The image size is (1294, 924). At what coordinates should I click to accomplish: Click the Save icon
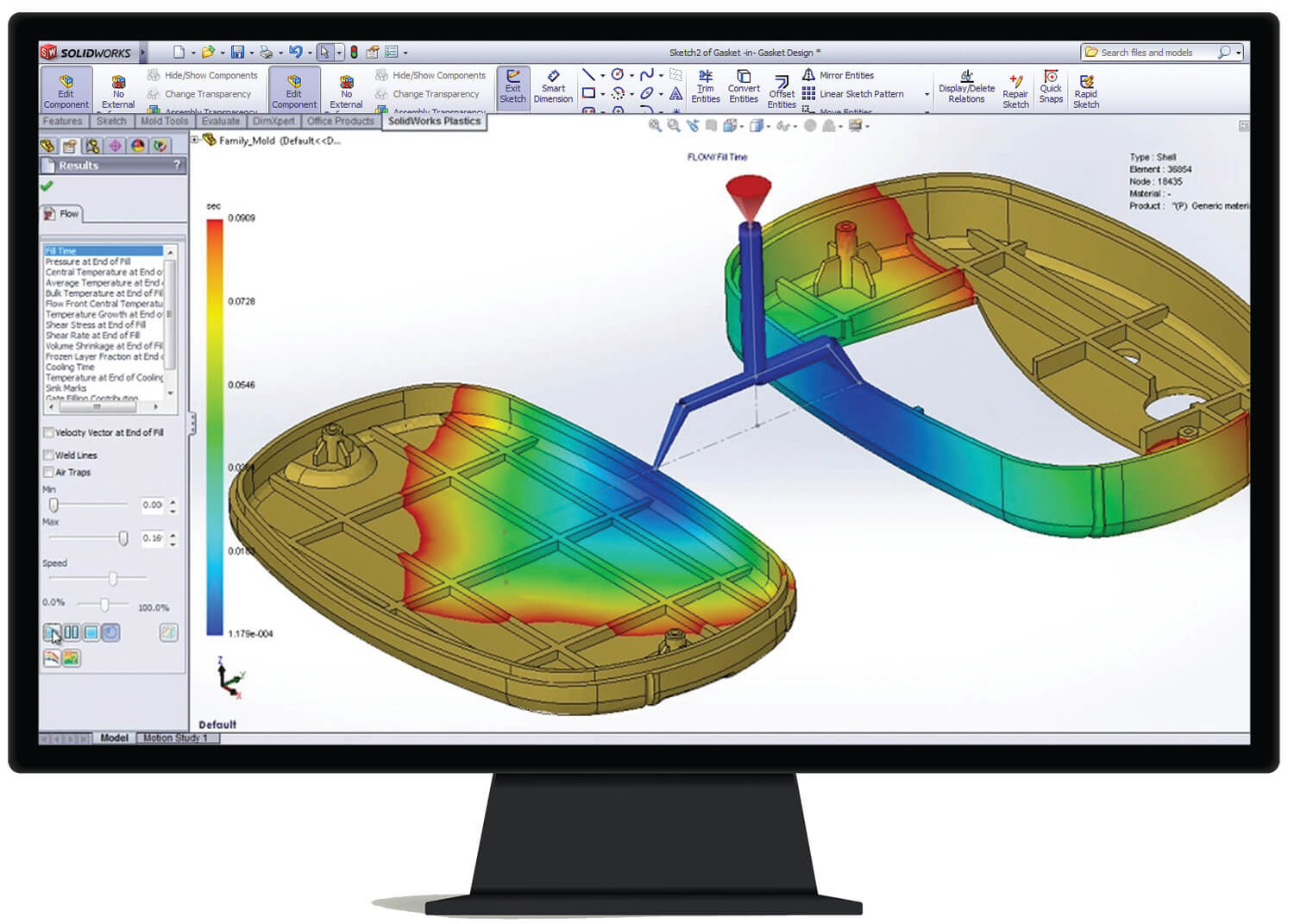(237, 53)
